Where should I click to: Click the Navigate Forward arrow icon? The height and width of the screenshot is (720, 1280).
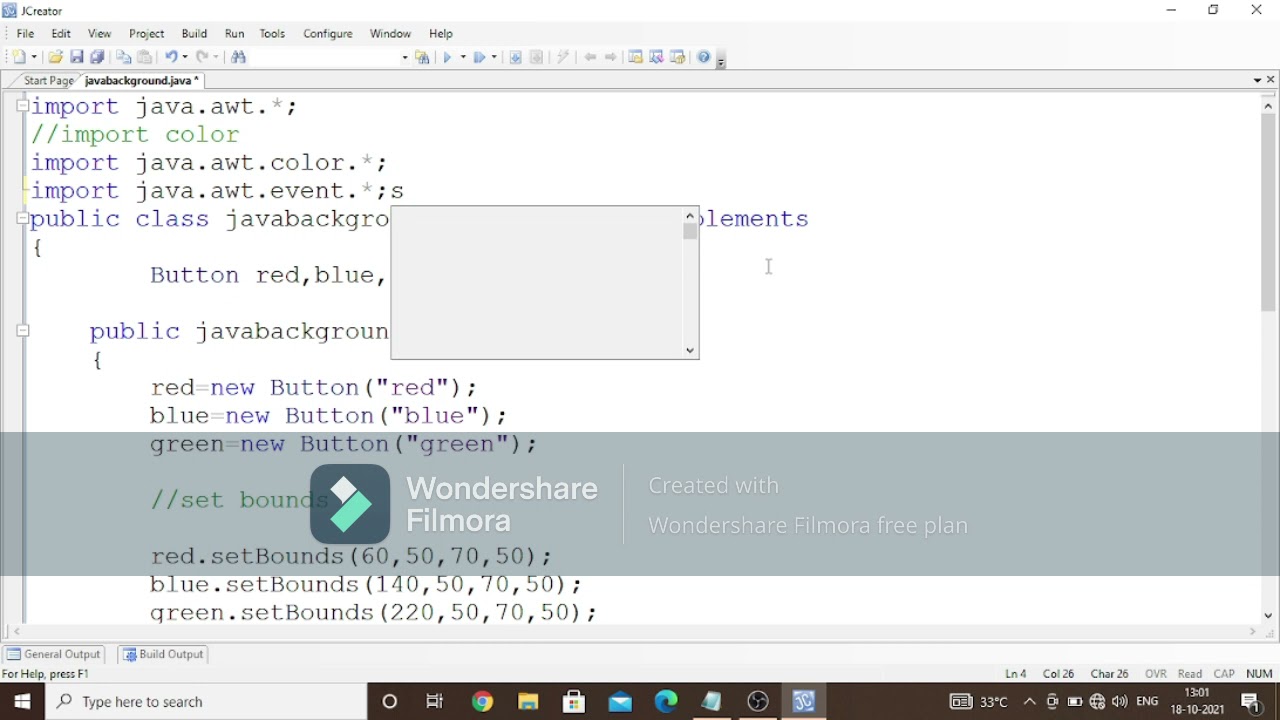[x=611, y=57]
